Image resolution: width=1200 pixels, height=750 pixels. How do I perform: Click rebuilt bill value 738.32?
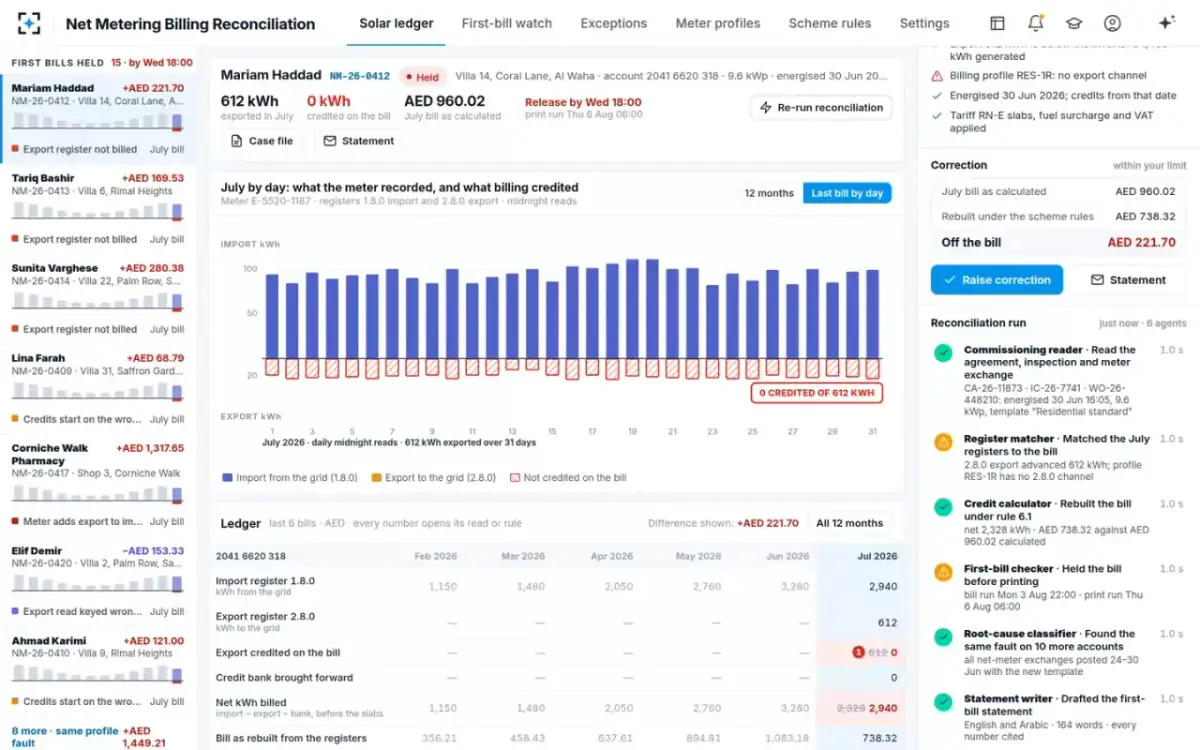pos(880,738)
